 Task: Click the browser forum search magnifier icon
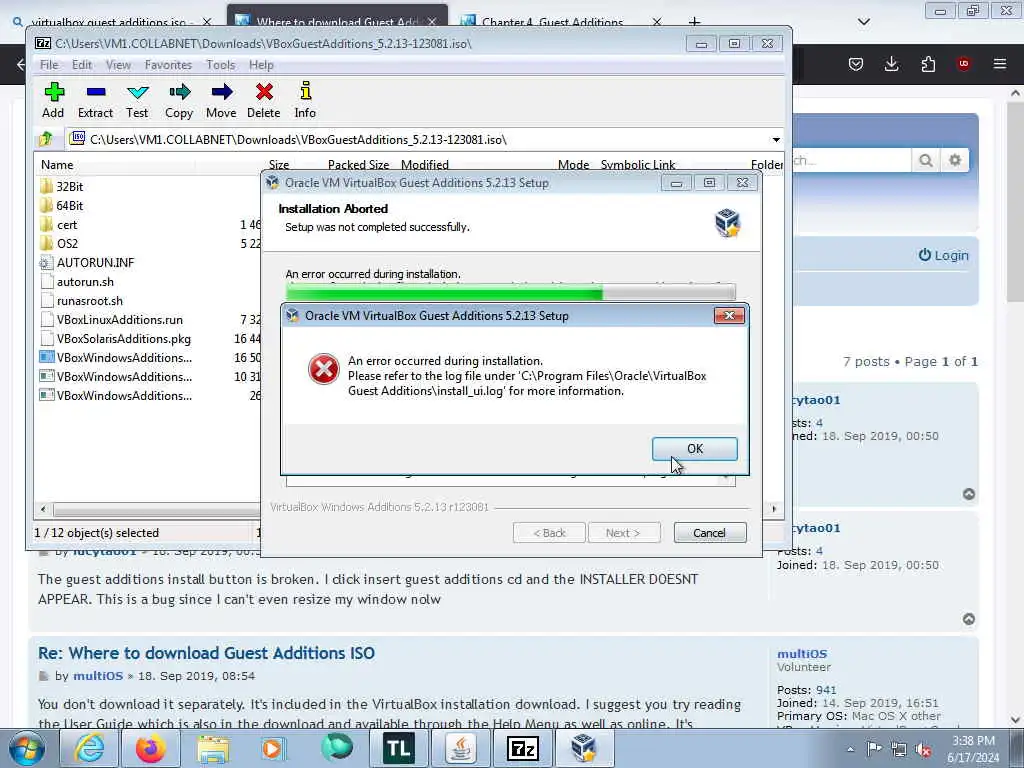(x=925, y=160)
